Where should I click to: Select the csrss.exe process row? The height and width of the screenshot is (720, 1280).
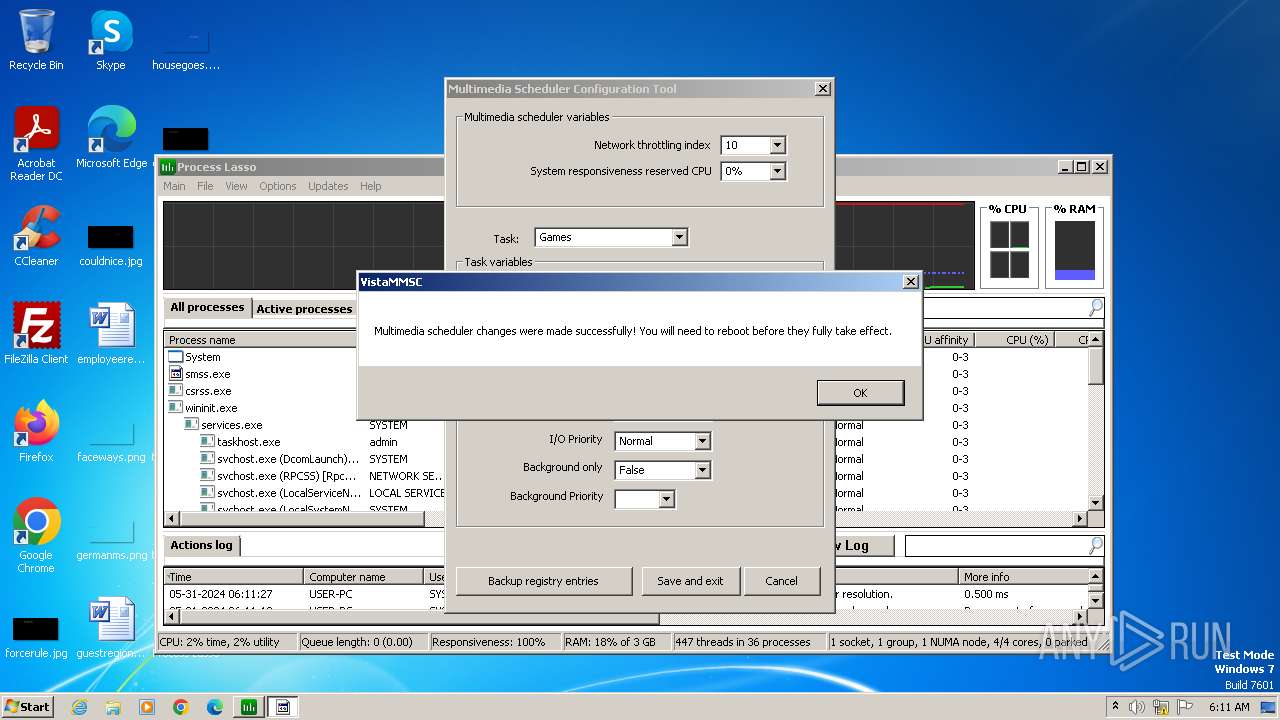(208, 391)
